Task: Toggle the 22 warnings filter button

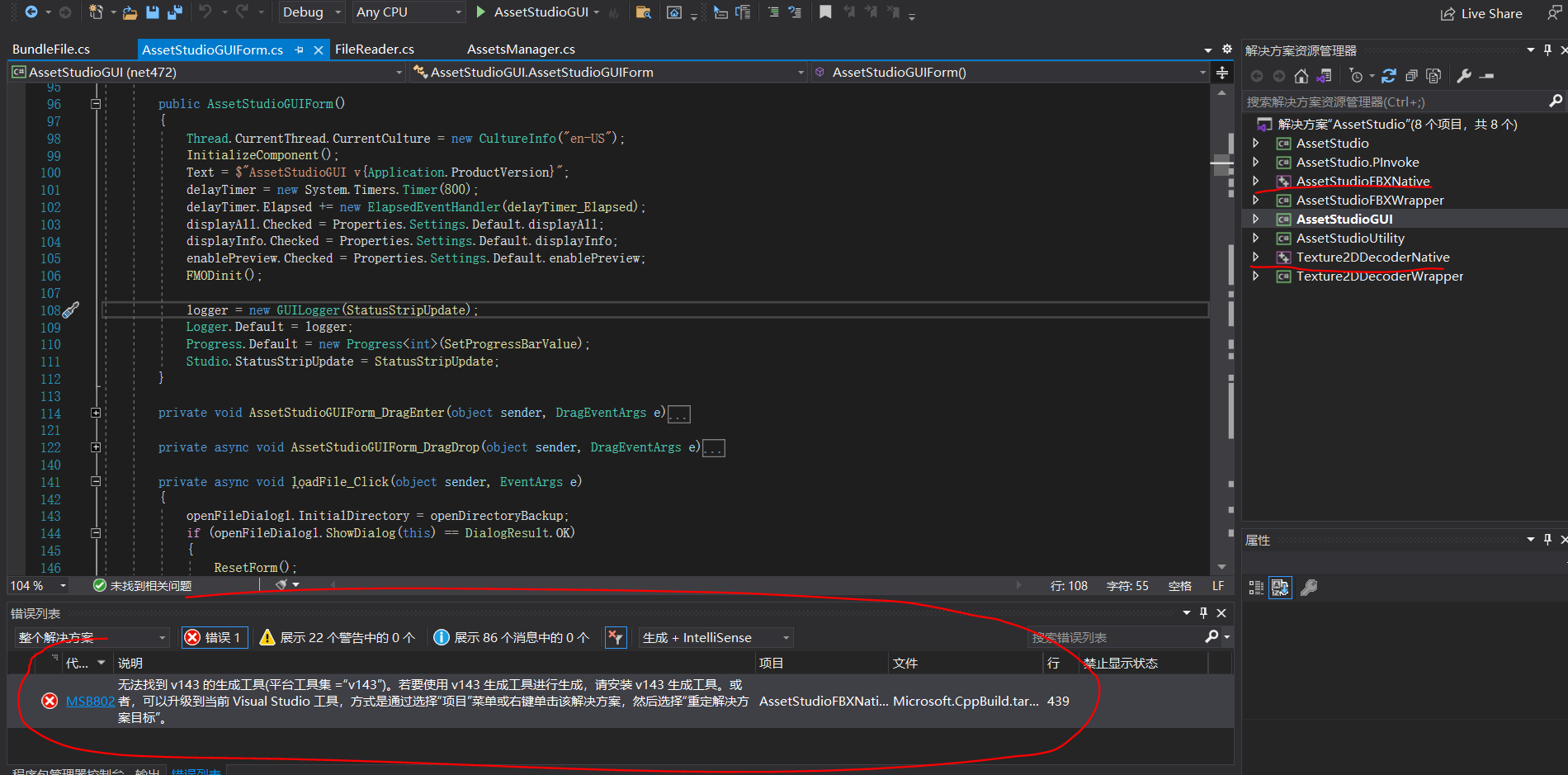Action: click(338, 637)
